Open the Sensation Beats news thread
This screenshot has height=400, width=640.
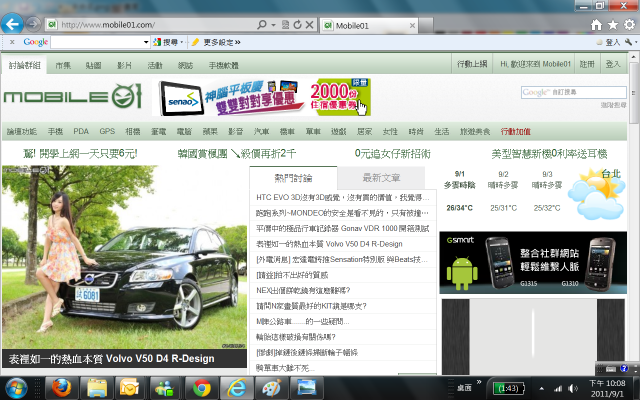click(342, 260)
